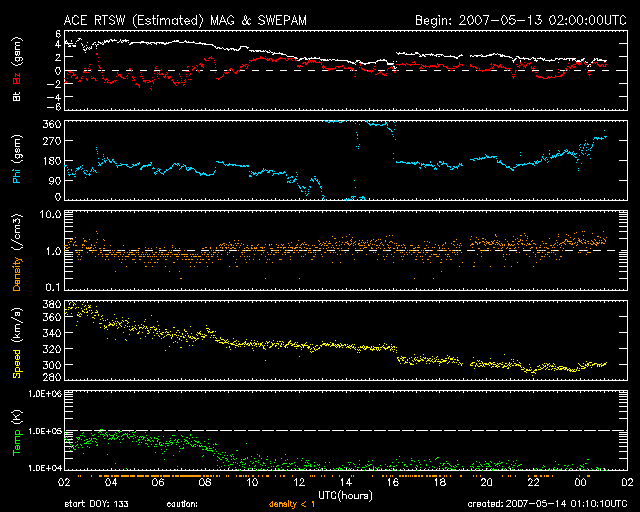Screen dimensions: 640x512
Task: Click the "10" hour label on the time axis
Action: tap(252, 482)
